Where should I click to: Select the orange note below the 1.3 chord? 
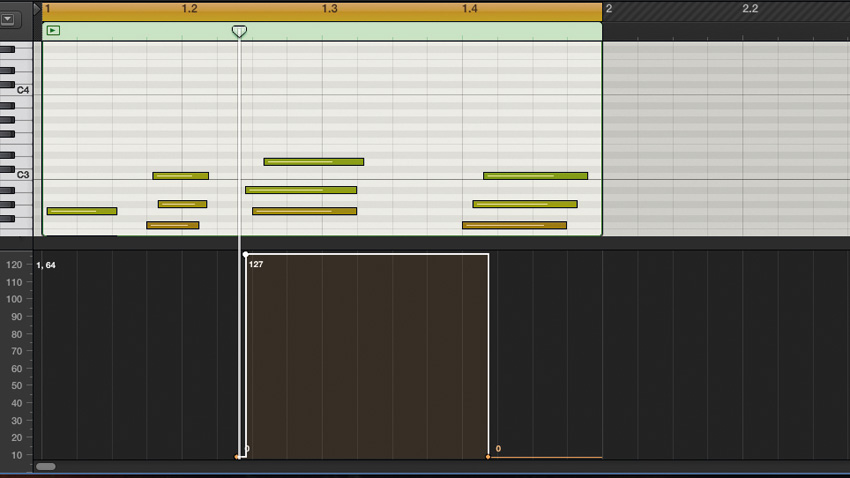pos(304,211)
